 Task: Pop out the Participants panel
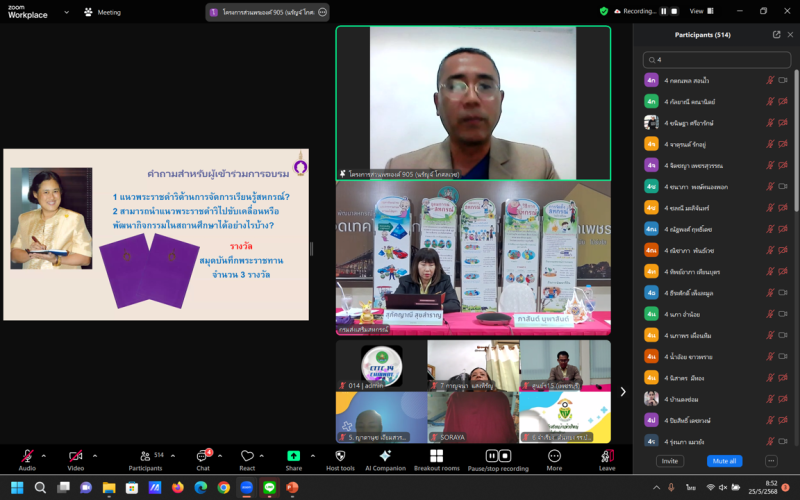tap(777, 35)
